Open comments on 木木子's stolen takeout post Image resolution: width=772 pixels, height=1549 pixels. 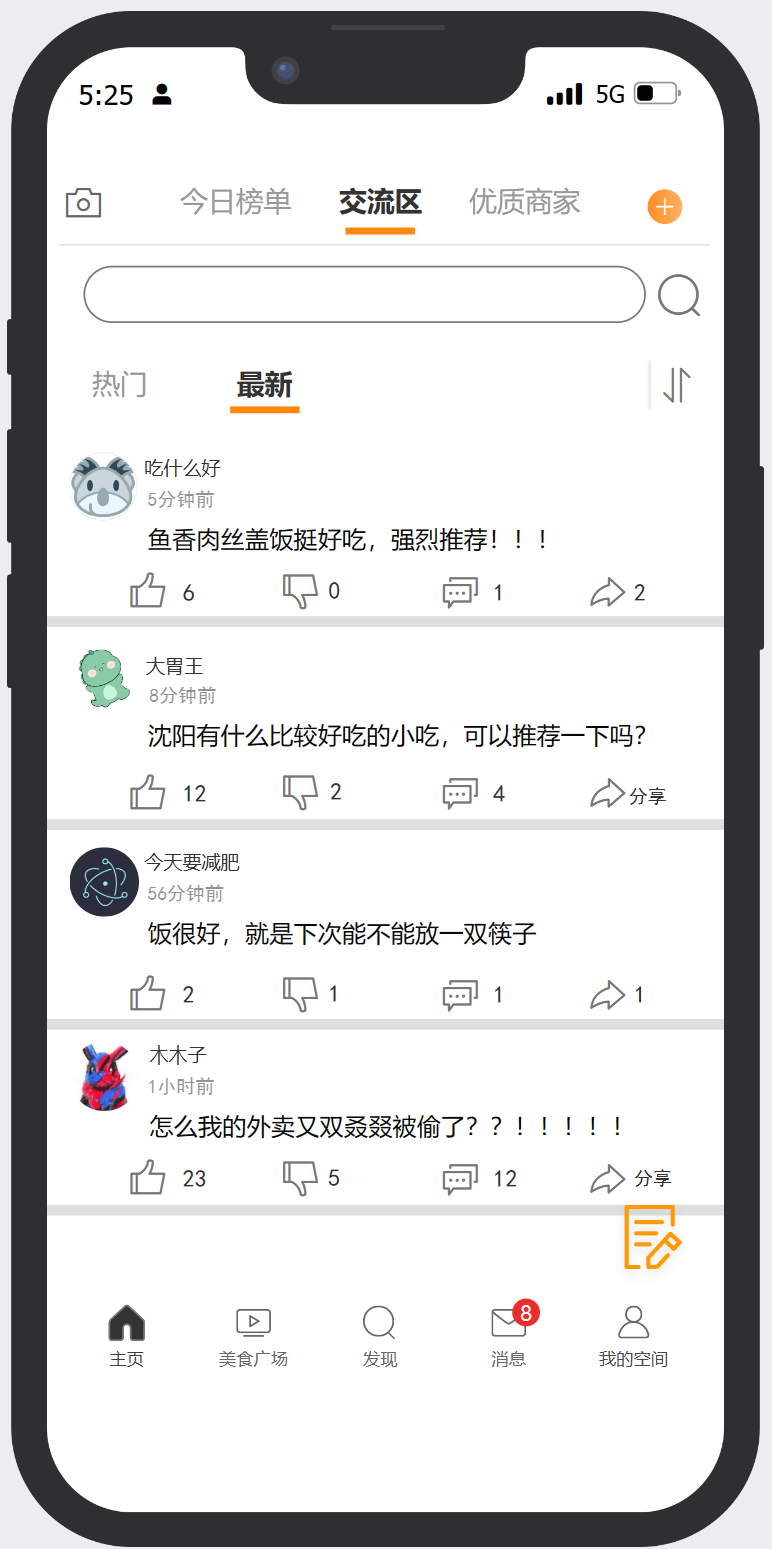coord(460,1179)
